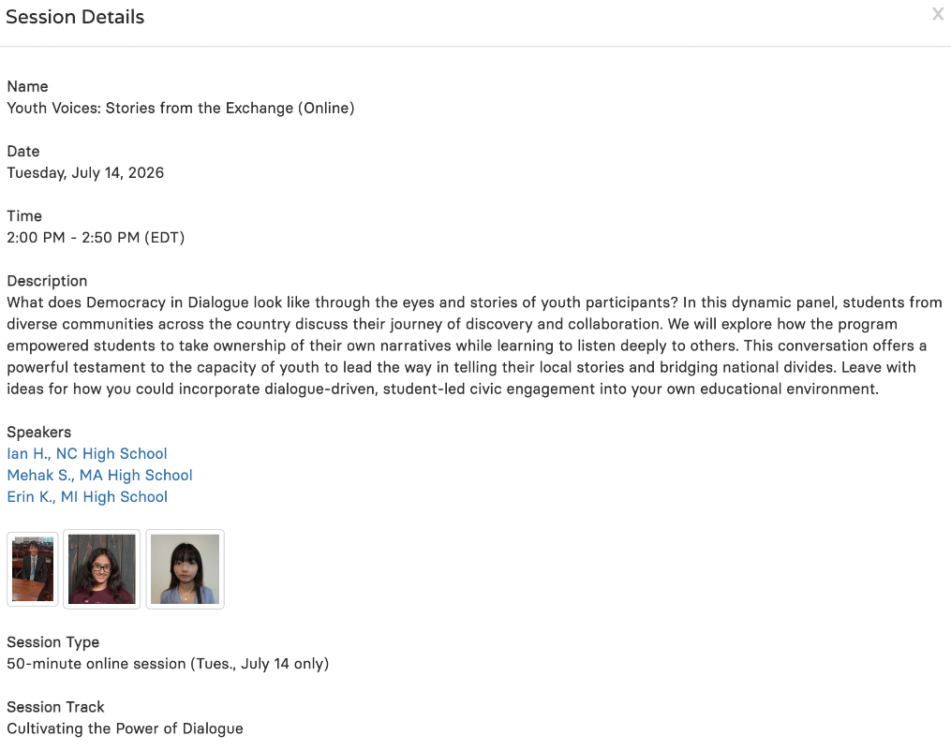Open speaker photo showing person at wooden table
This screenshot has height=750, width=951.
tap(33, 569)
